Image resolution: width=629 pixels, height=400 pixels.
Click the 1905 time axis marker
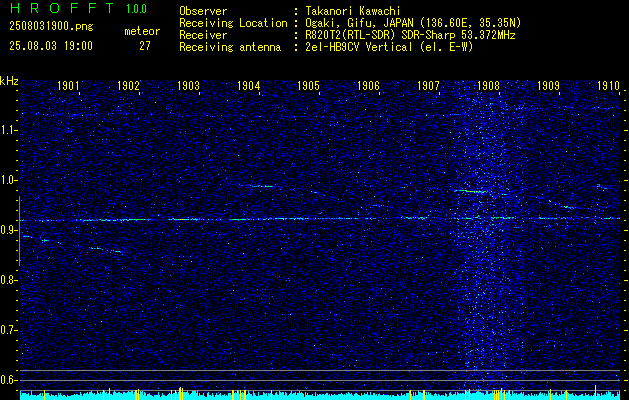pos(308,85)
